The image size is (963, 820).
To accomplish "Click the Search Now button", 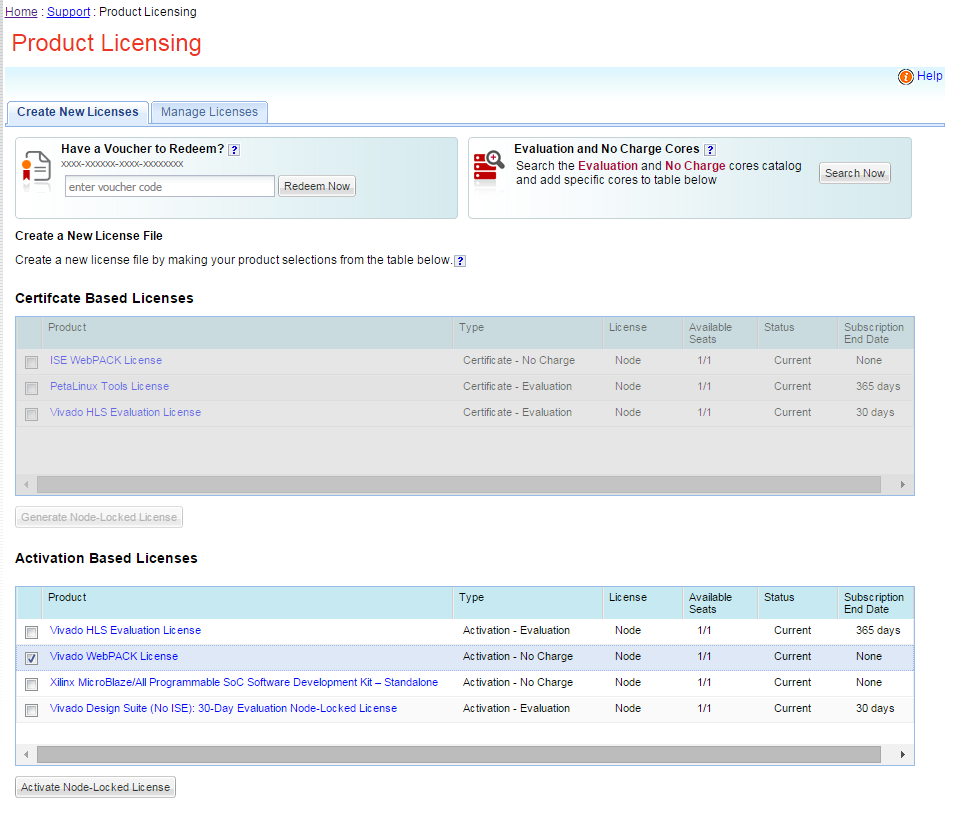I will (x=855, y=173).
